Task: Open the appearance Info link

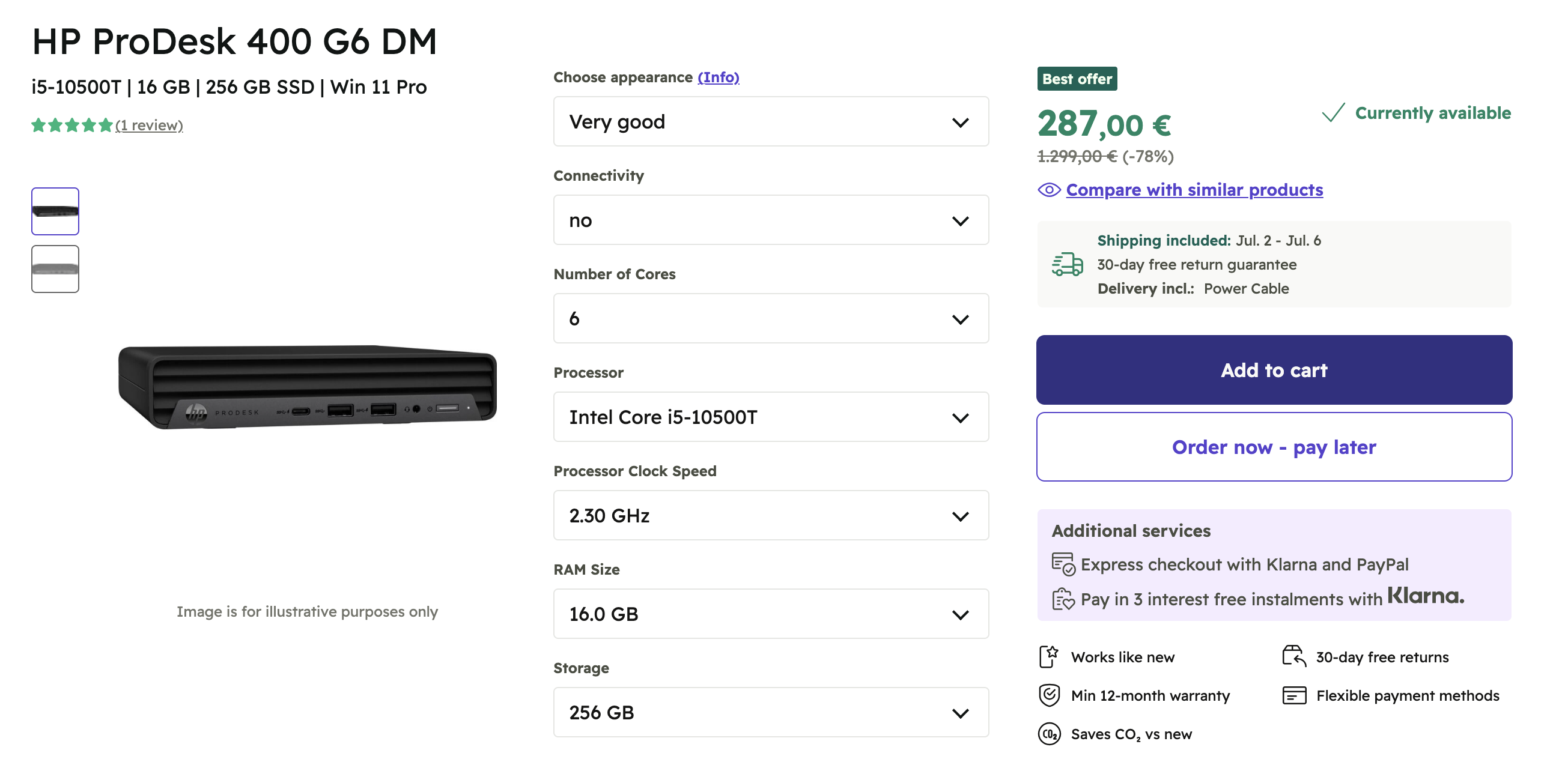Action: 719,77
